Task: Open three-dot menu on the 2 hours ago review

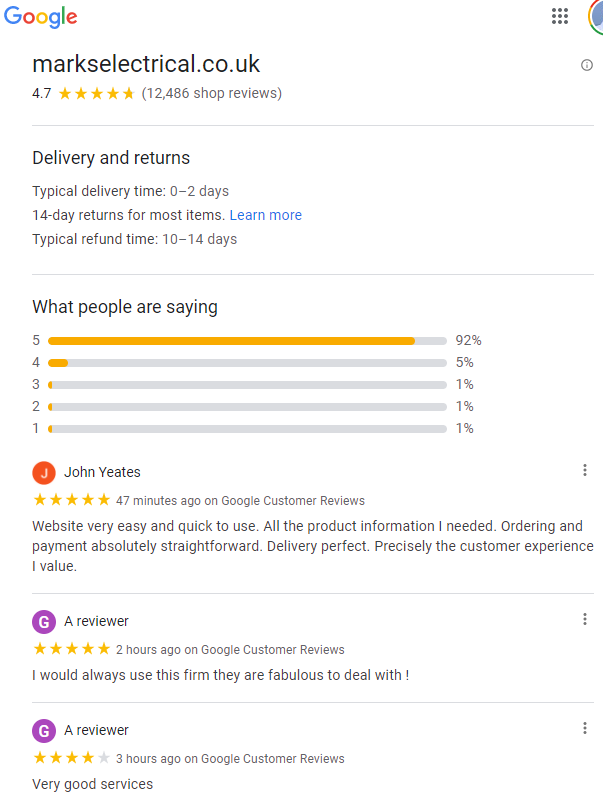Action: click(x=585, y=619)
